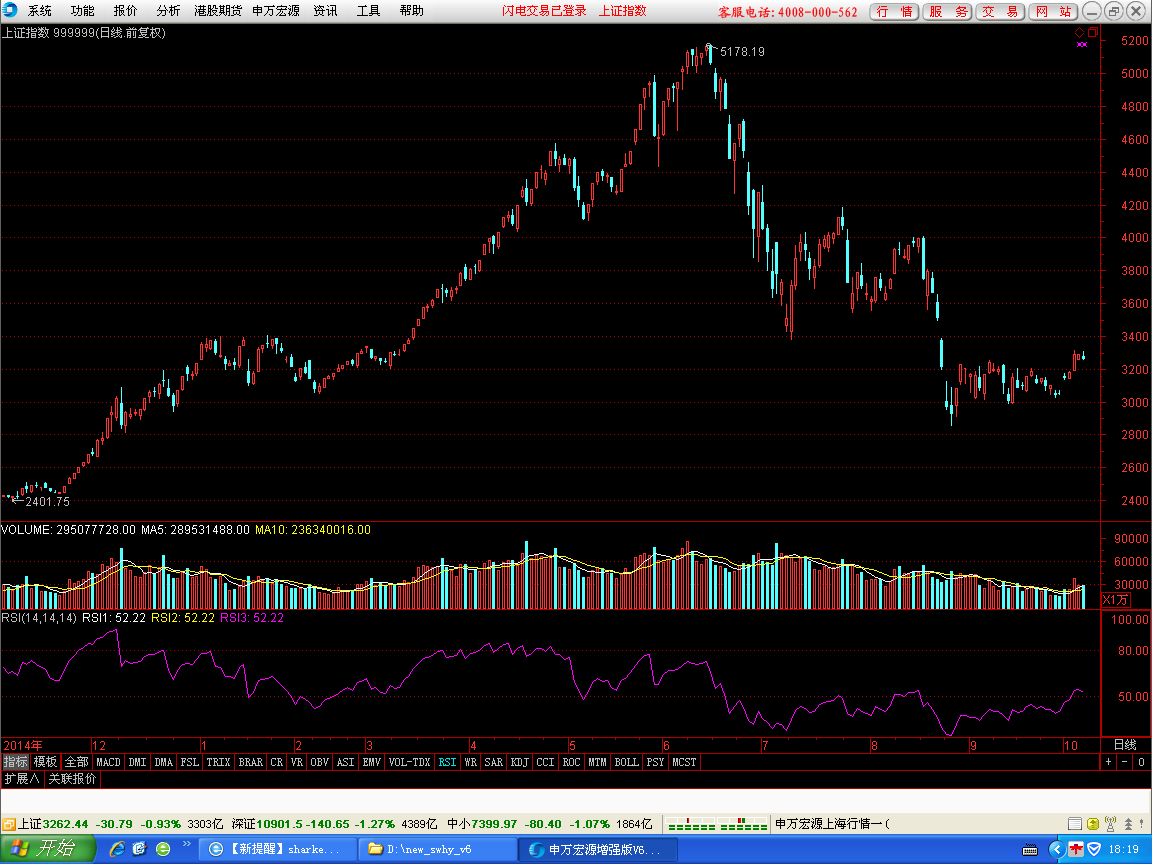Select the 全部 indicator category tab

click(x=76, y=763)
